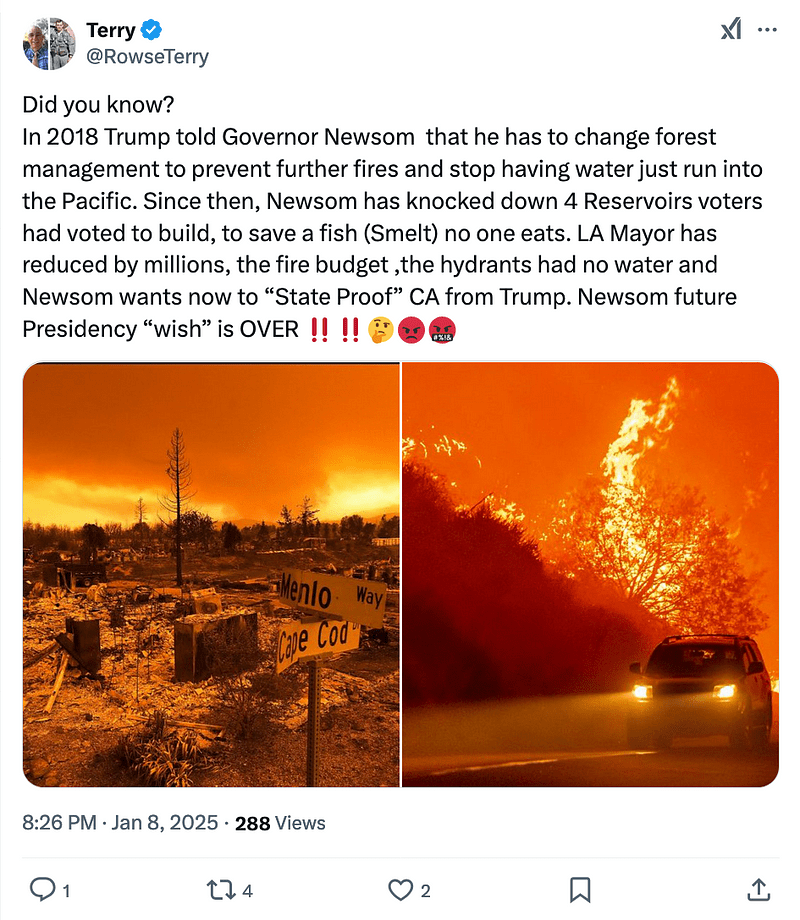Click the reply speech bubble icon
The image size is (800, 920).
42,889
